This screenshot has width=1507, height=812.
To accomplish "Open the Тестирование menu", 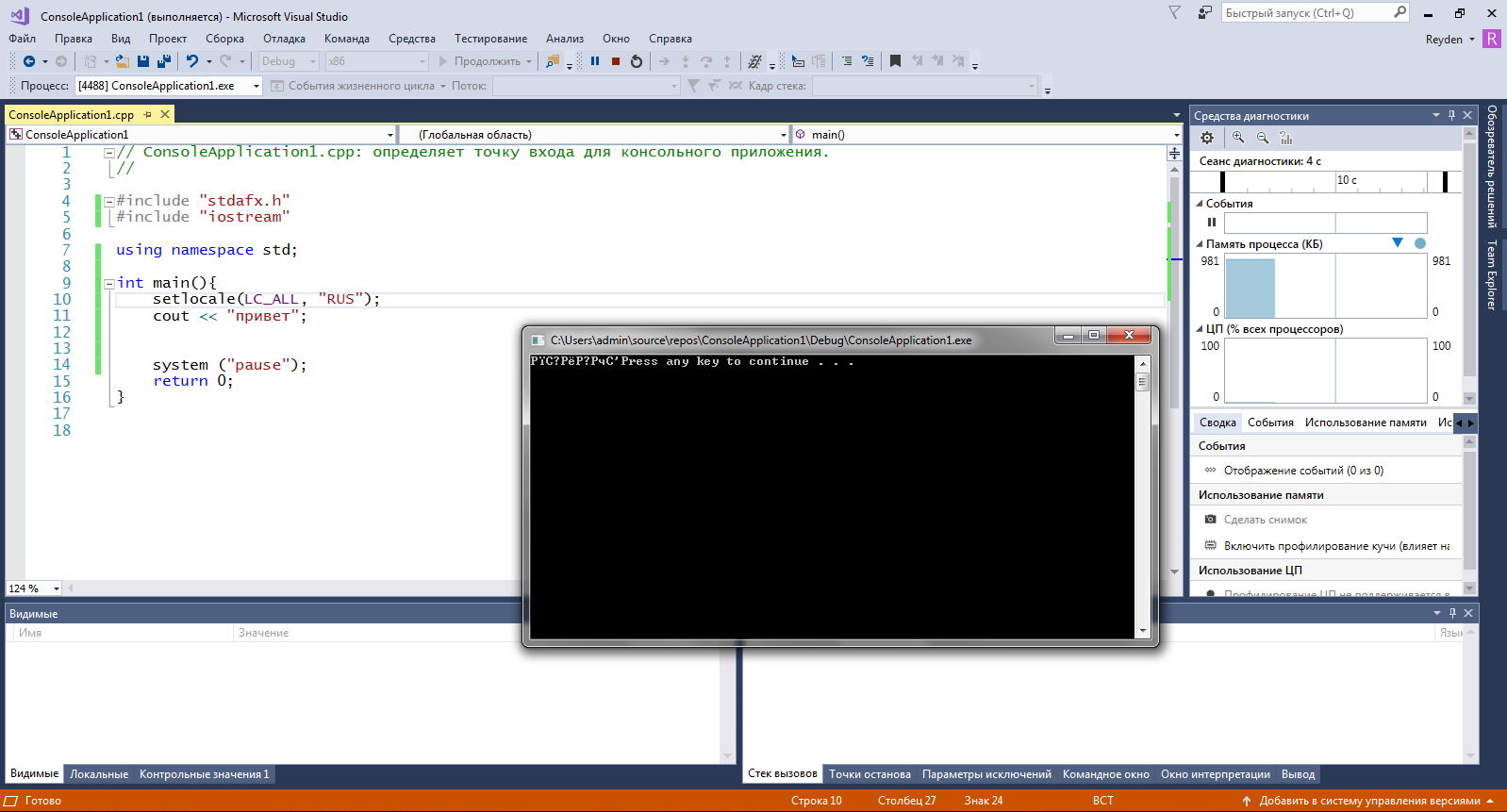I will (490, 39).
